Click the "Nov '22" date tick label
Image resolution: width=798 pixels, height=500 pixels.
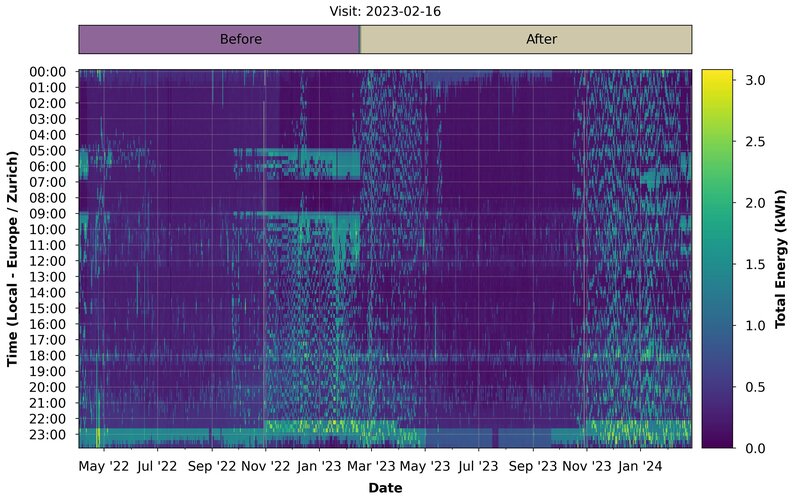tap(266, 466)
